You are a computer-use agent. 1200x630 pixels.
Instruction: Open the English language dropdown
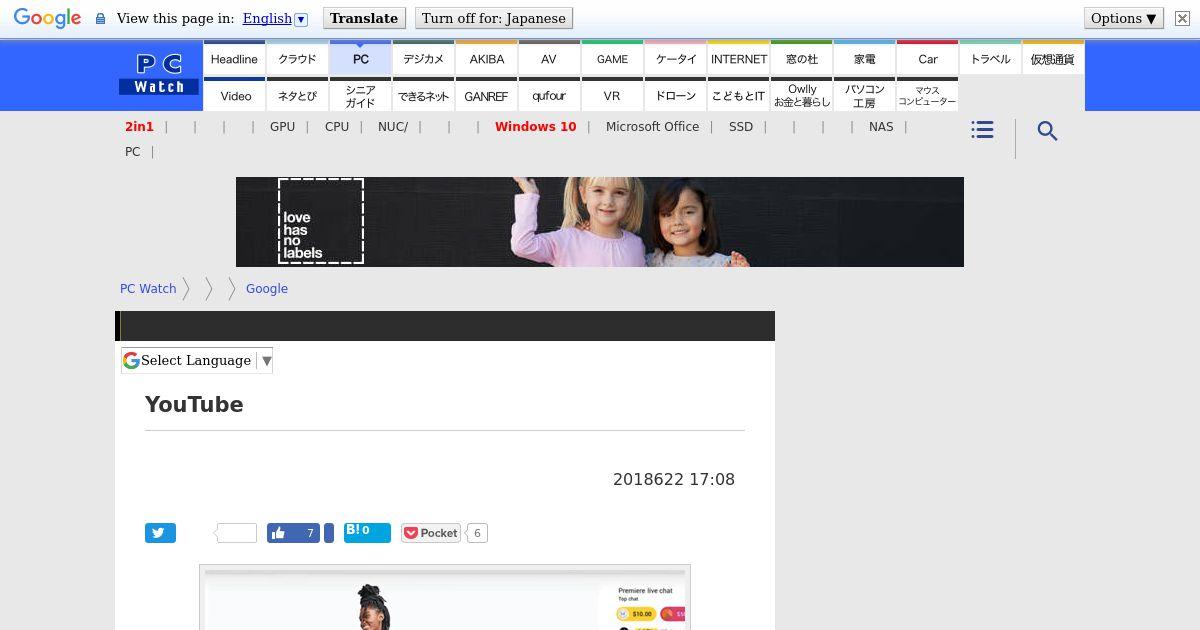click(x=275, y=19)
